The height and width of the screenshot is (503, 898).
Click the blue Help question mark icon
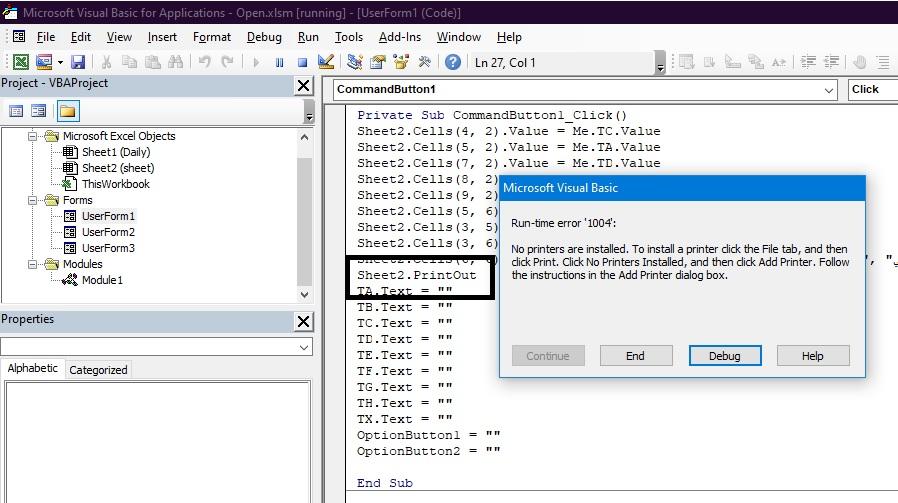(452, 62)
